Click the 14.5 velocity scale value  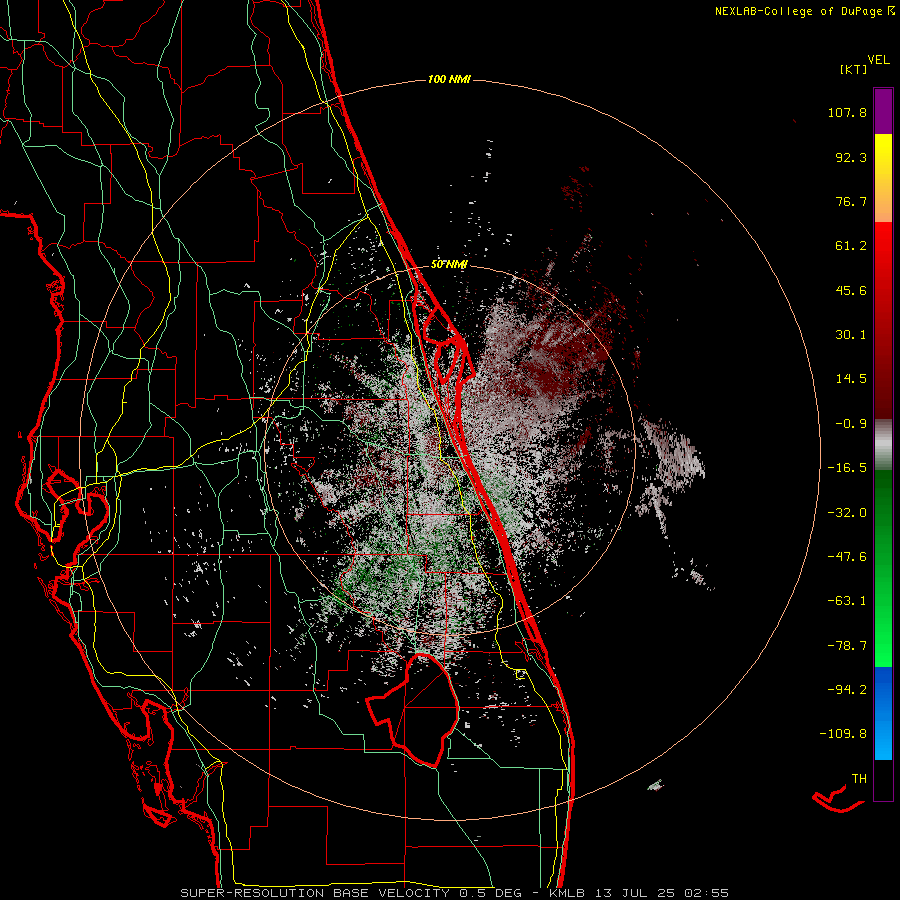tap(851, 379)
